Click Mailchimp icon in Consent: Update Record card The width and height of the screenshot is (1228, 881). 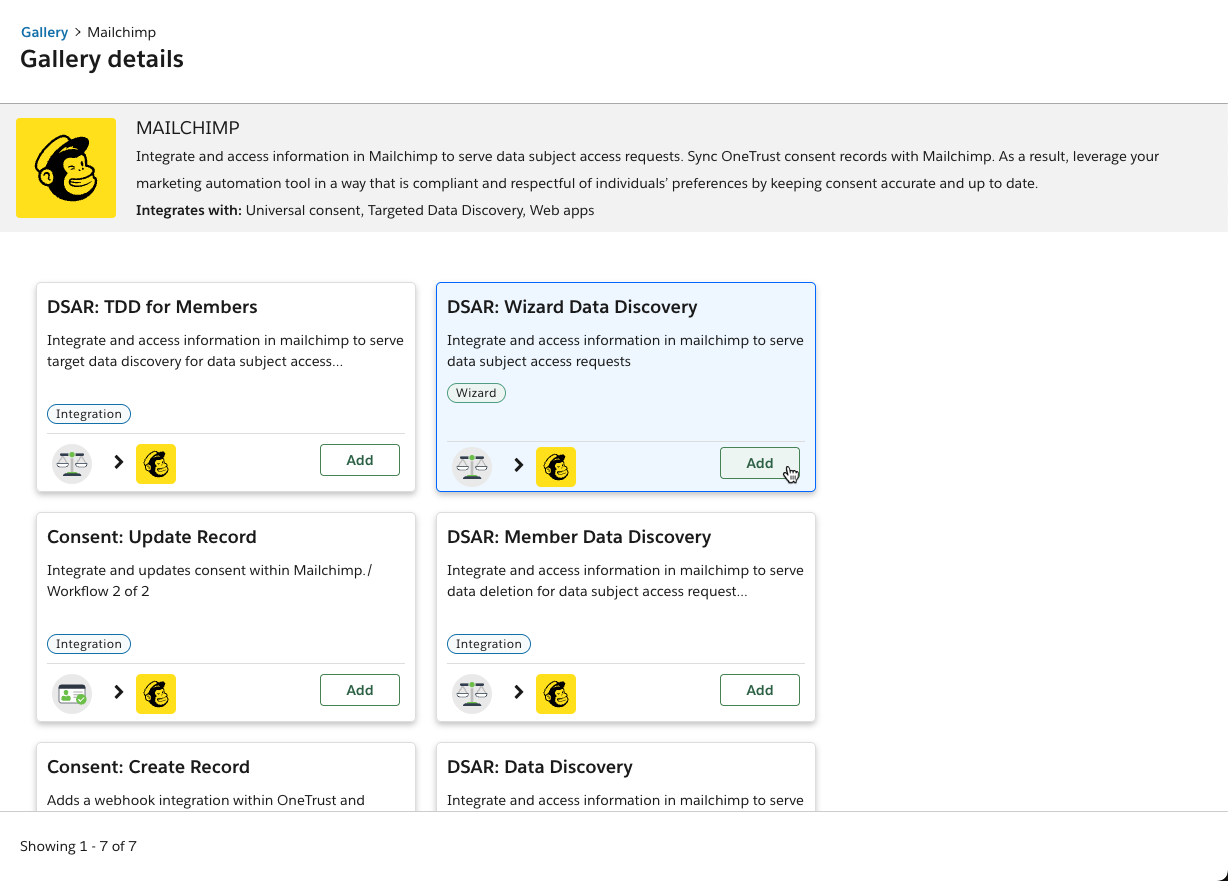tap(156, 693)
